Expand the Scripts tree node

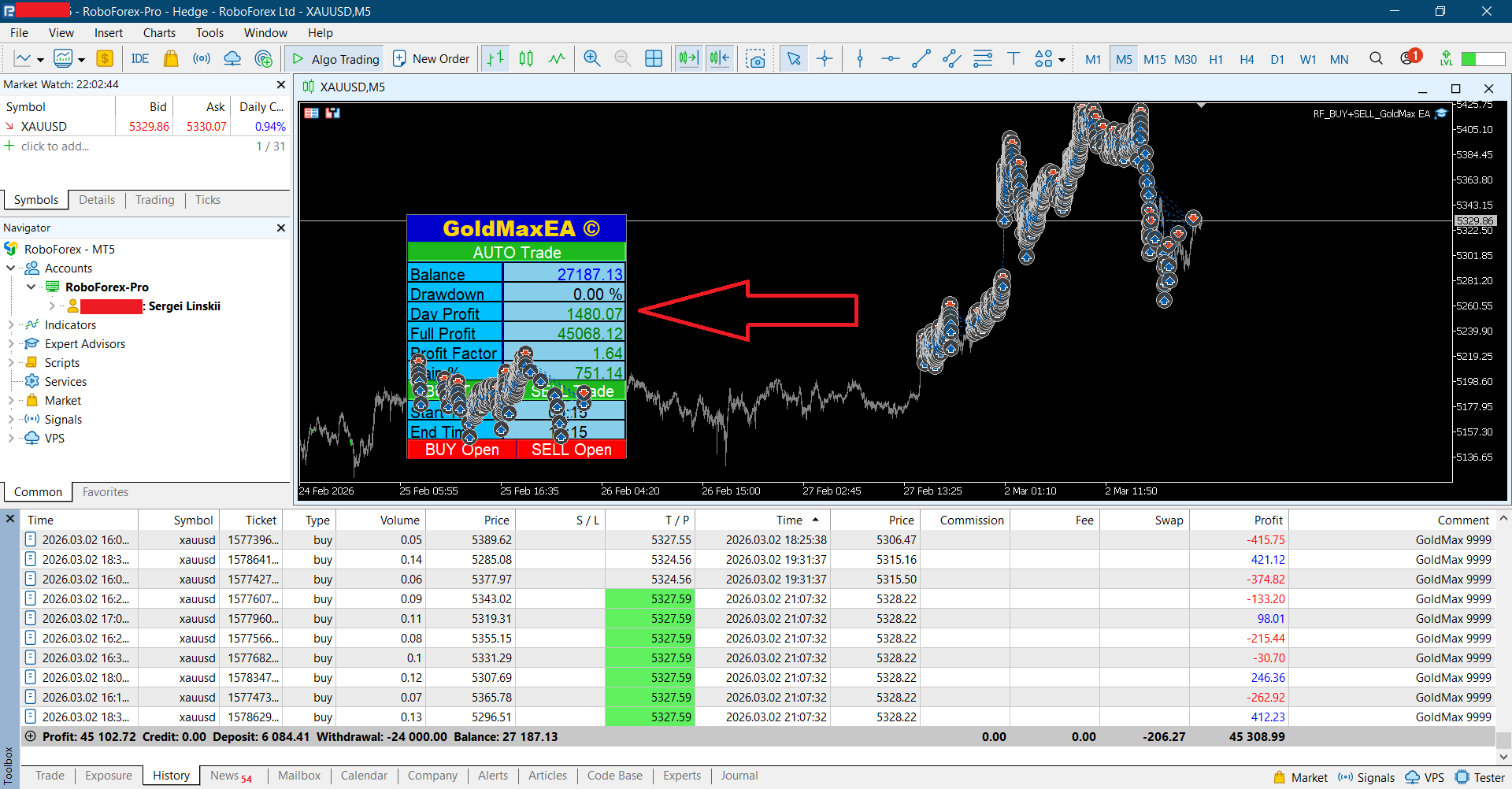point(11,362)
